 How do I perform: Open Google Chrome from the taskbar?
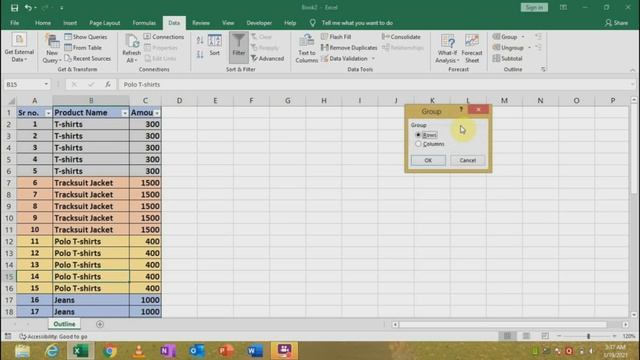[109, 351]
